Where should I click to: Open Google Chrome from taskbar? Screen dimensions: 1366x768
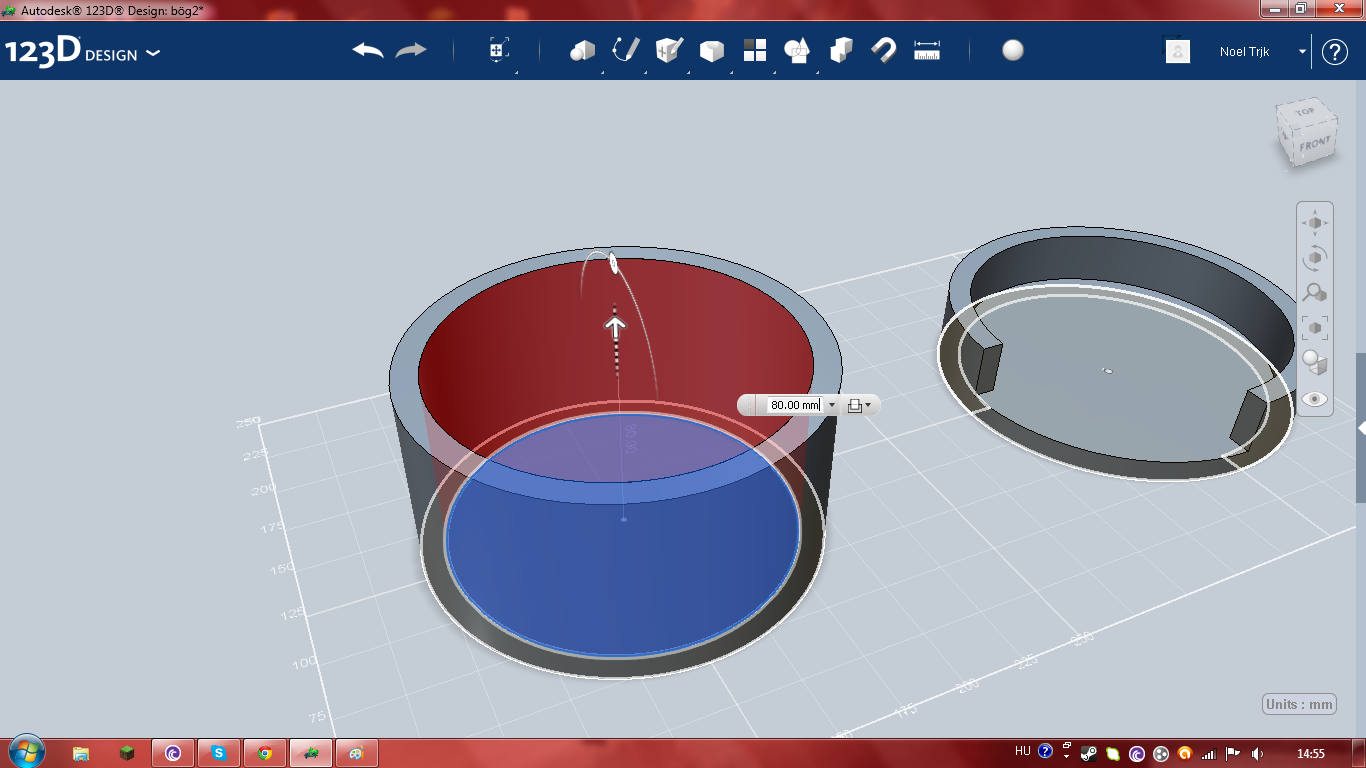(265, 753)
